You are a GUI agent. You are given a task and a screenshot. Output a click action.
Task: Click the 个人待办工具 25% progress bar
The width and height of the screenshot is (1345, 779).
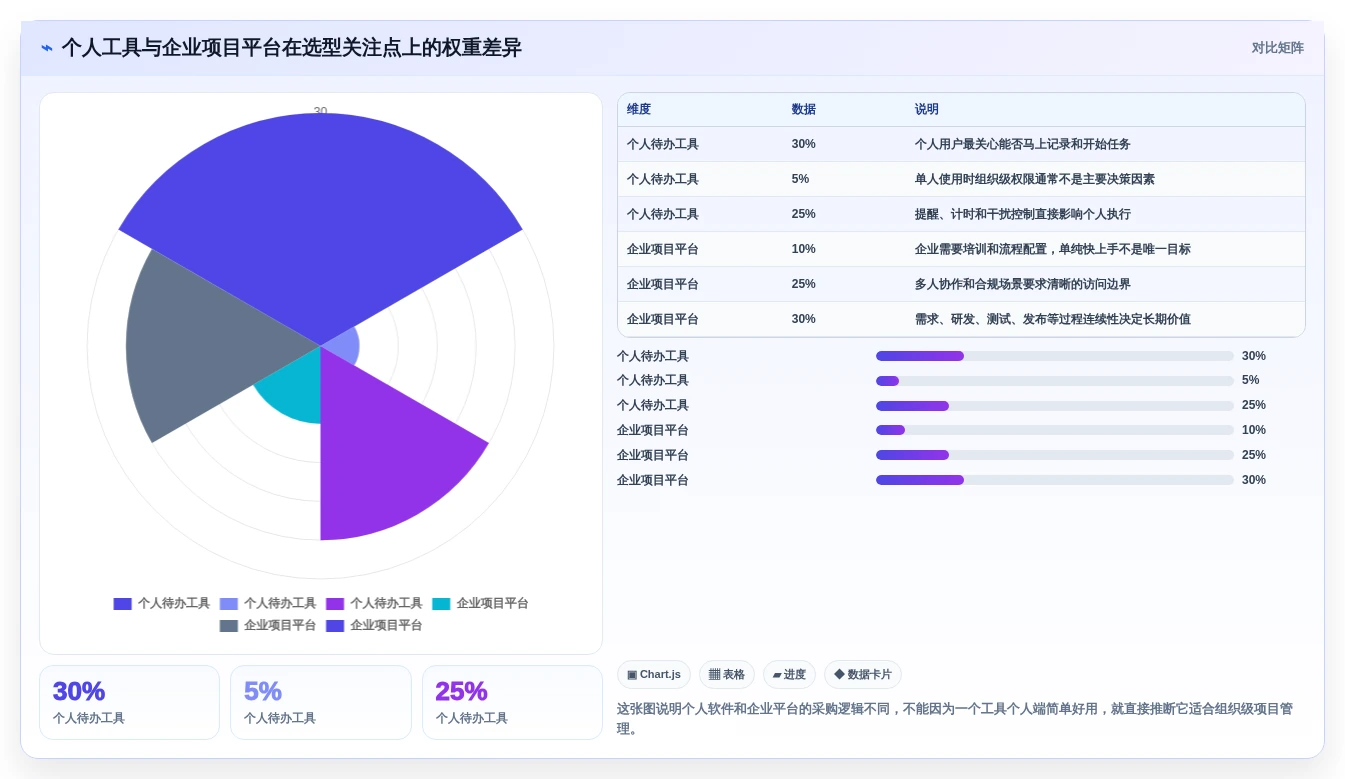pos(1054,406)
